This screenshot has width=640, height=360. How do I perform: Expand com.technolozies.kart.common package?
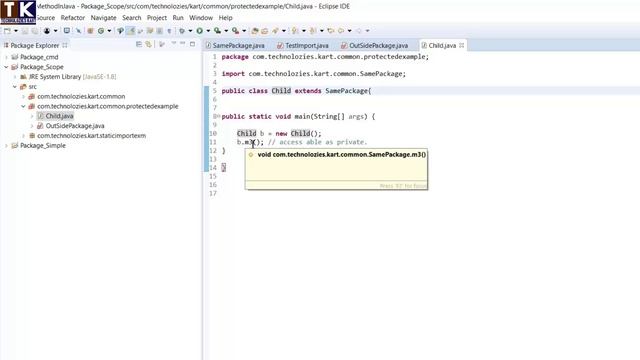[24, 96]
